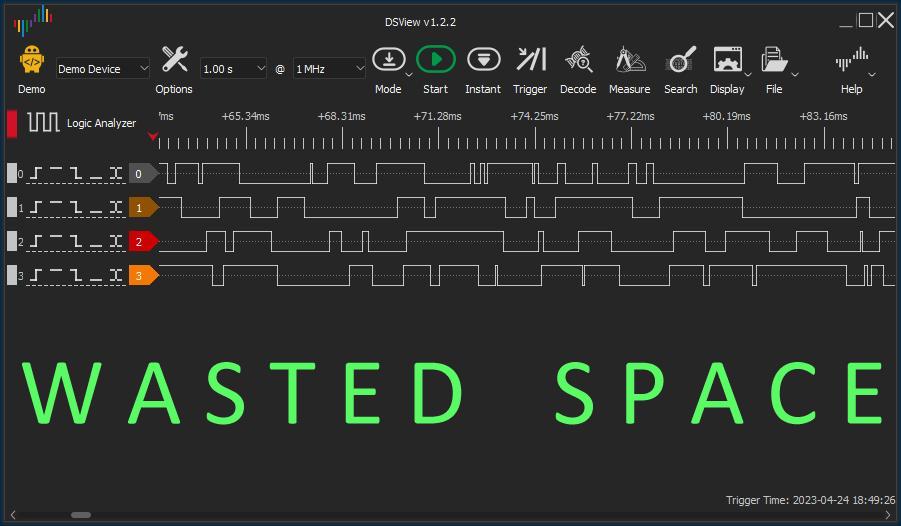
Task: Open the Measure tool icon
Action: click(x=630, y=59)
